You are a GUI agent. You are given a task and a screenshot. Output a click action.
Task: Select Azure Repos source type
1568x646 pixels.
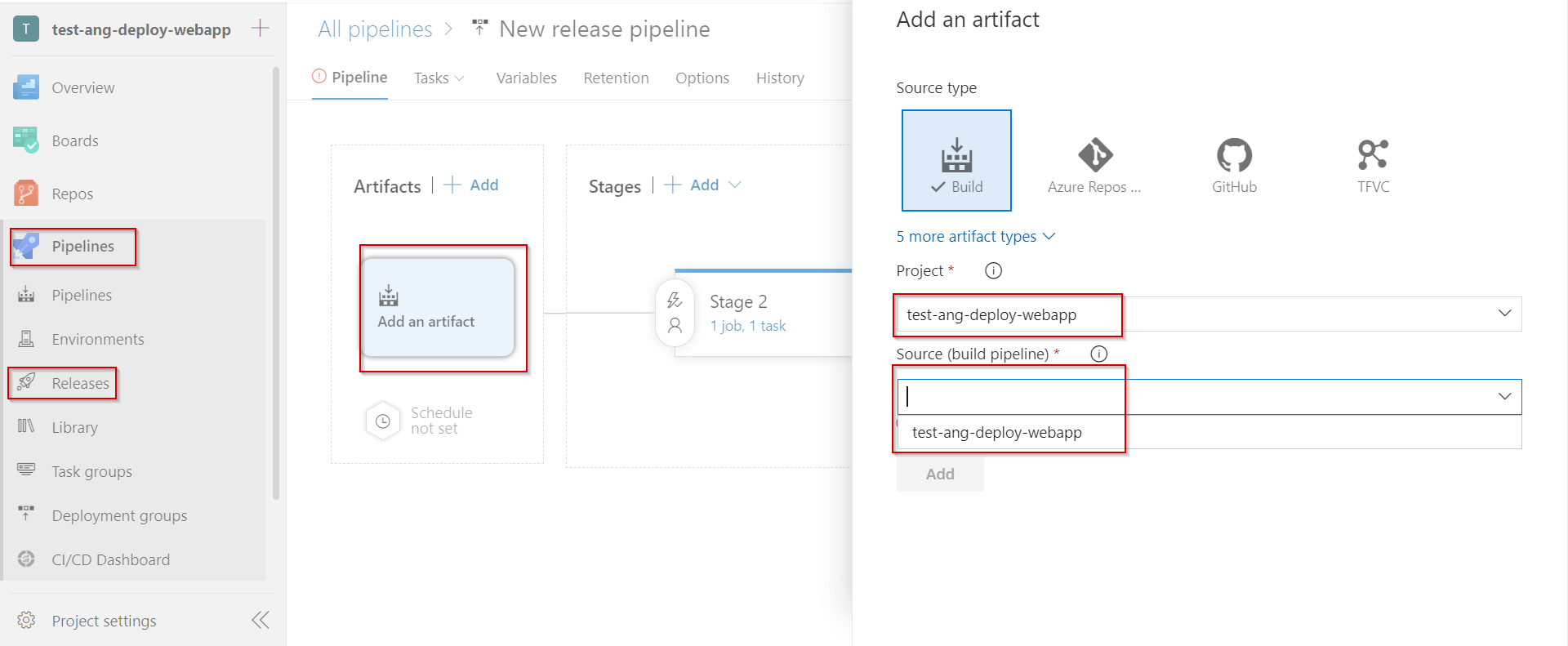tap(1094, 166)
